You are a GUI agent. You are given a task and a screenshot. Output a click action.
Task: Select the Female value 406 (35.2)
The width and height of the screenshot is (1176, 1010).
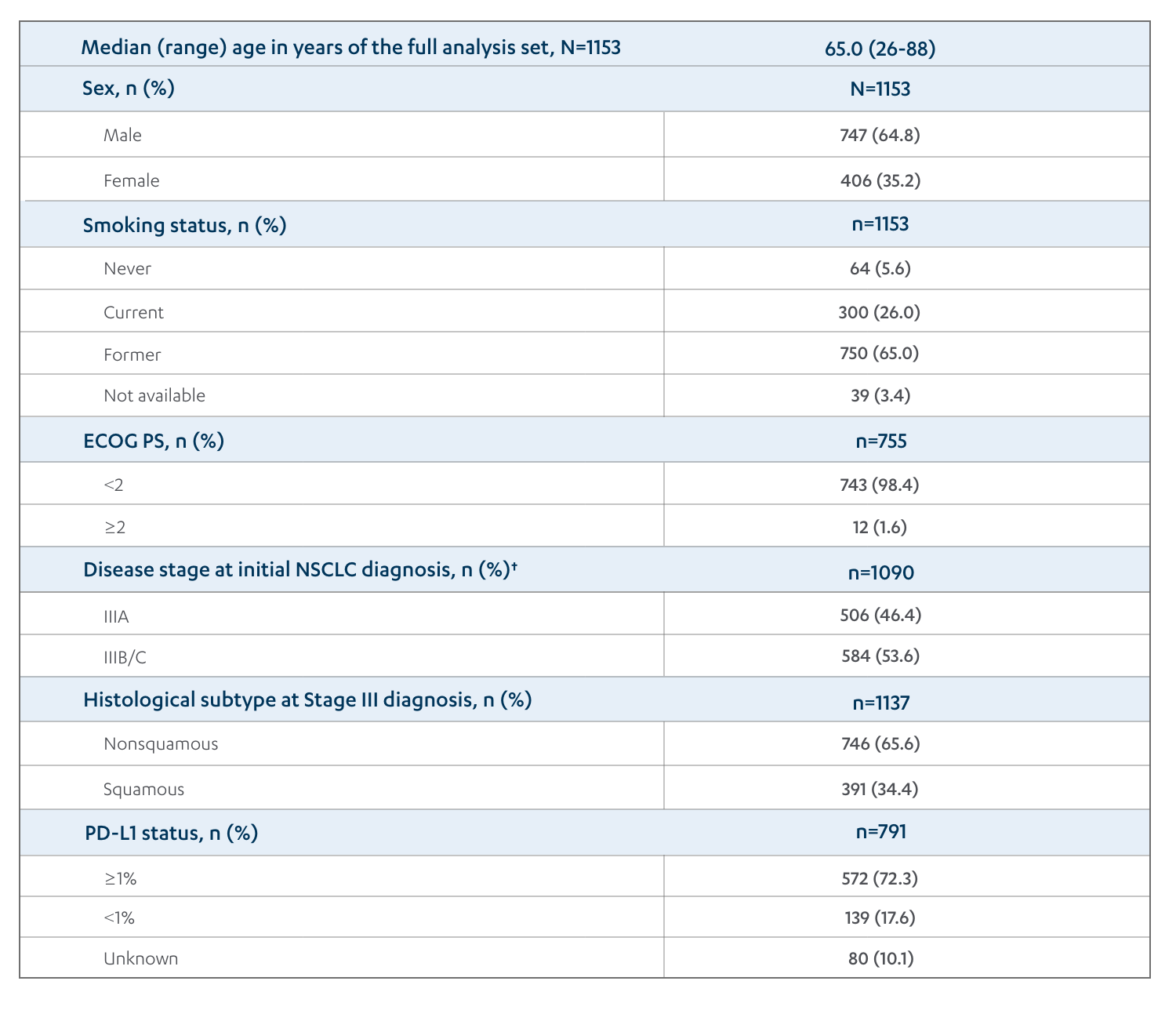[x=880, y=180]
